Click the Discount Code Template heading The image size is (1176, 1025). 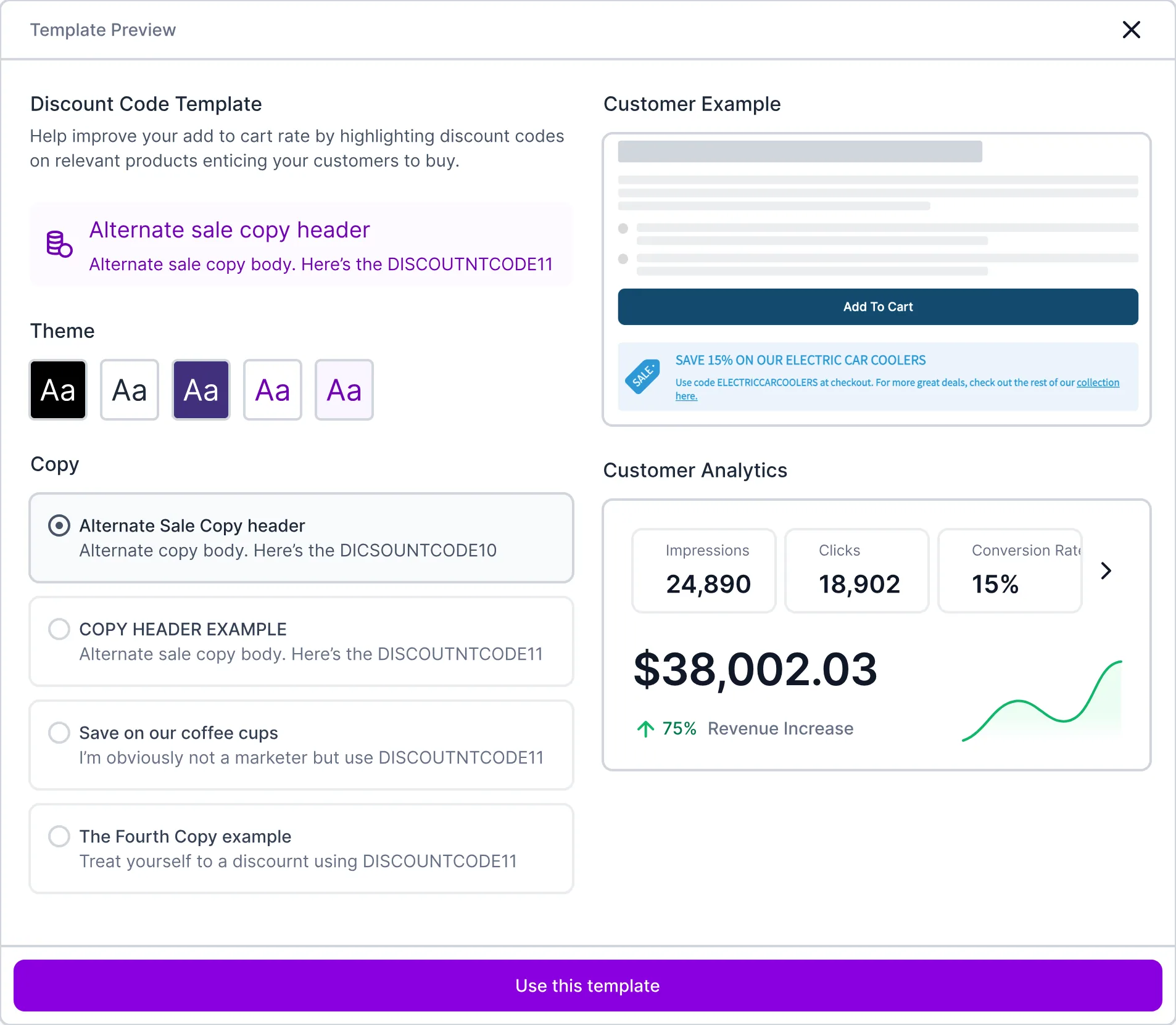click(146, 104)
